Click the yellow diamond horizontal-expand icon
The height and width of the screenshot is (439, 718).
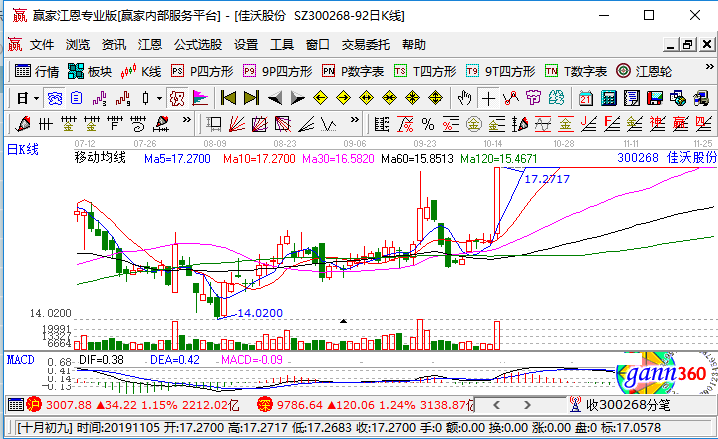[x=366, y=98]
